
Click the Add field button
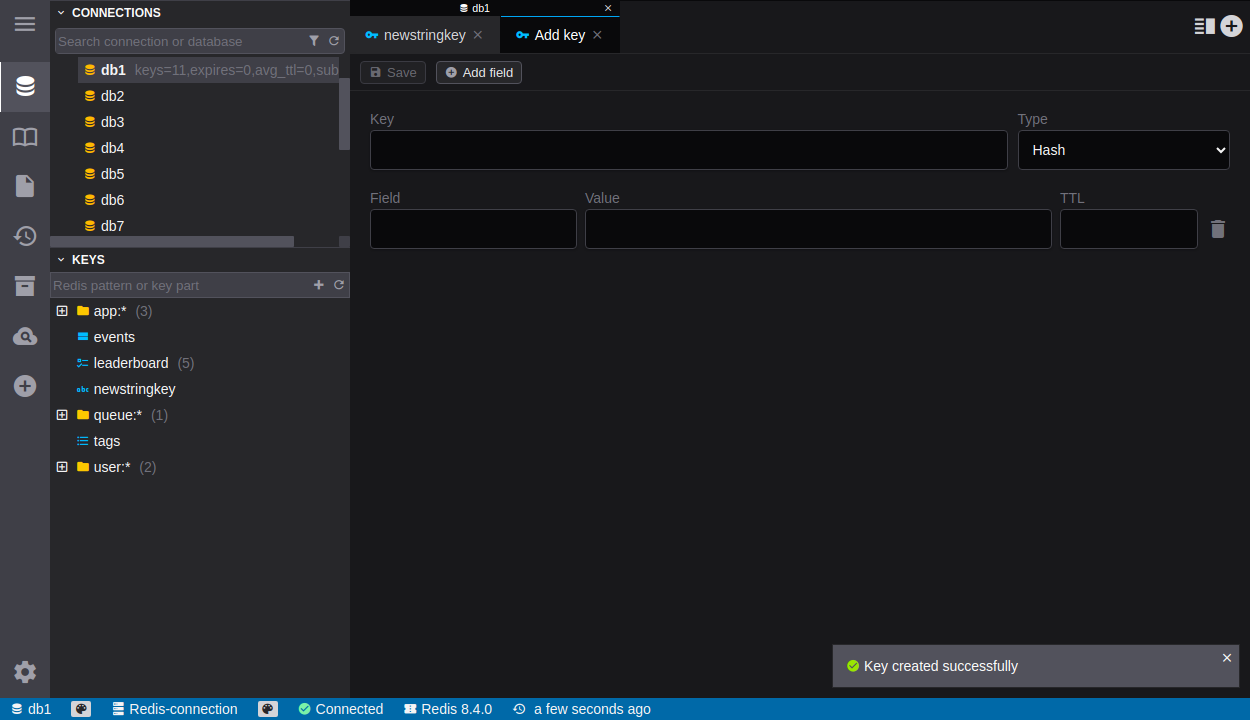coord(479,73)
